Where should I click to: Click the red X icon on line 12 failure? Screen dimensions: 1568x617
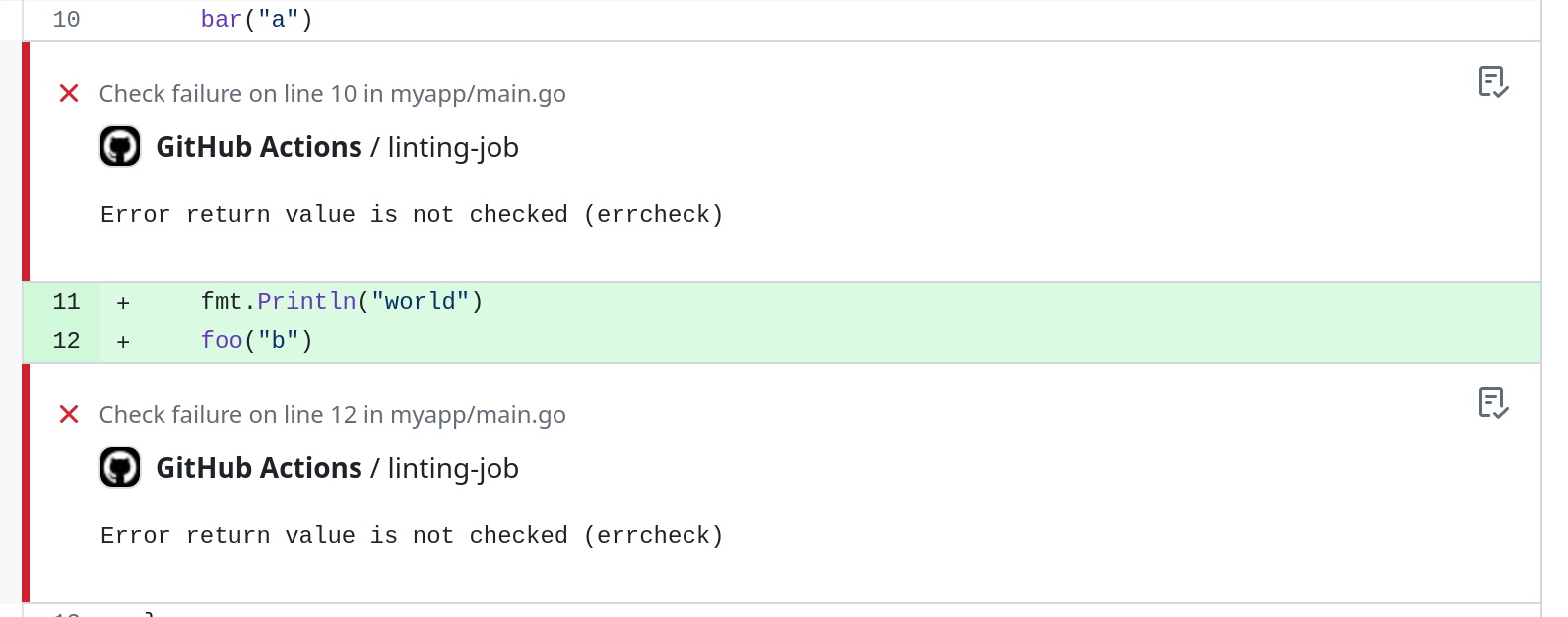coord(69,414)
